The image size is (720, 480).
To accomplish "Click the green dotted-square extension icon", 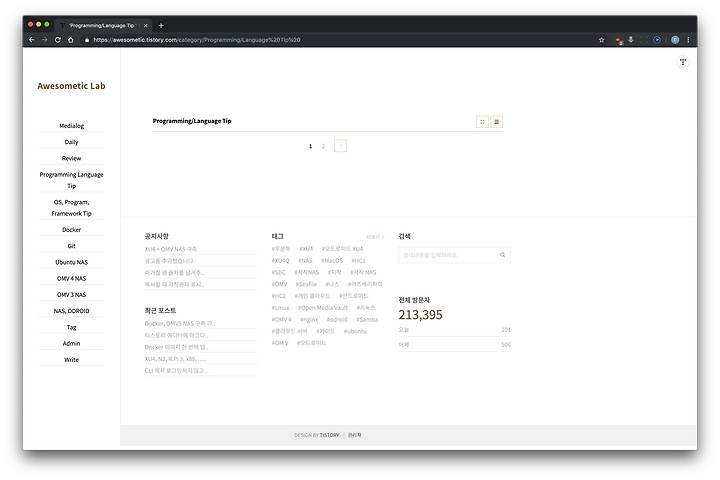I will pos(644,40).
